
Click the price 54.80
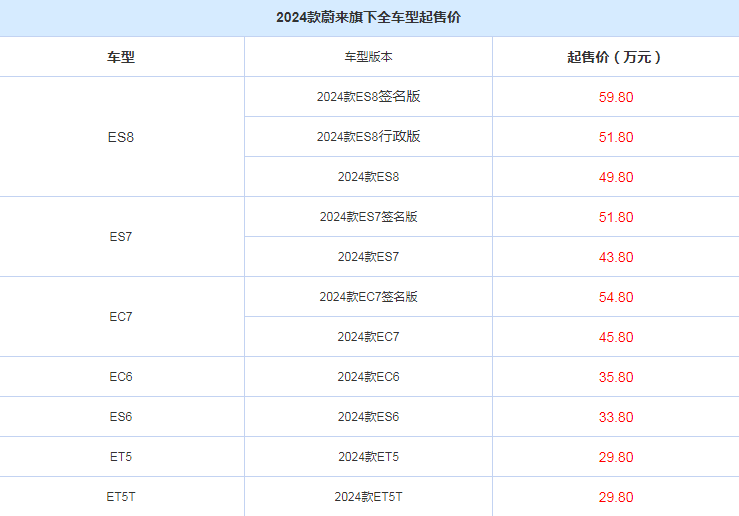616,297
